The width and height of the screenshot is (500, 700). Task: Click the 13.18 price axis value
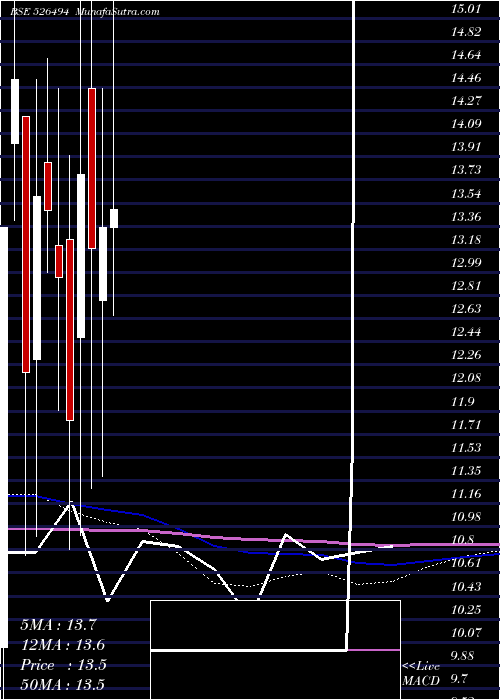[x=466, y=240]
